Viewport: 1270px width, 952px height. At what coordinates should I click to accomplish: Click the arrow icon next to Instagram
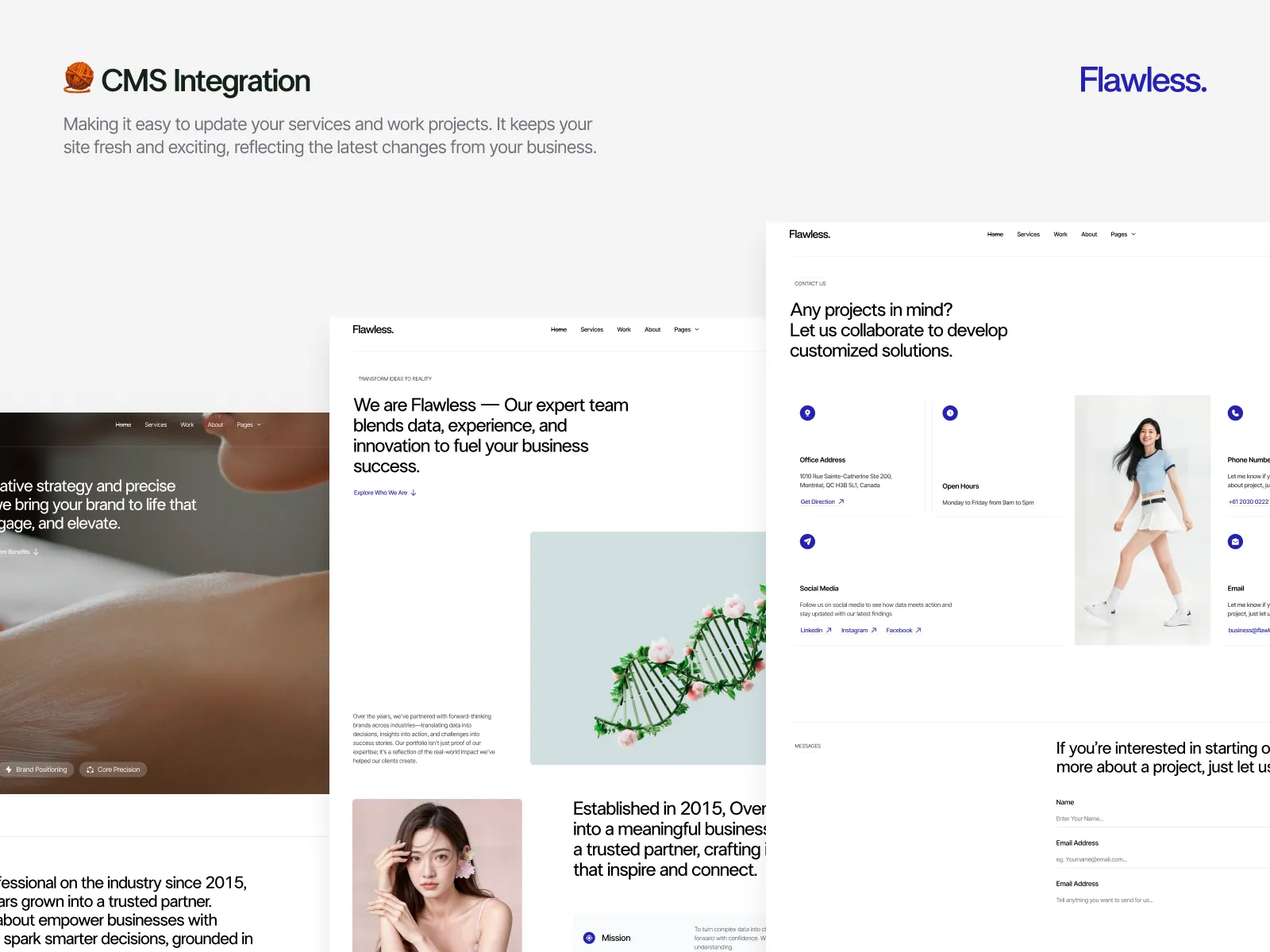pos(874,630)
